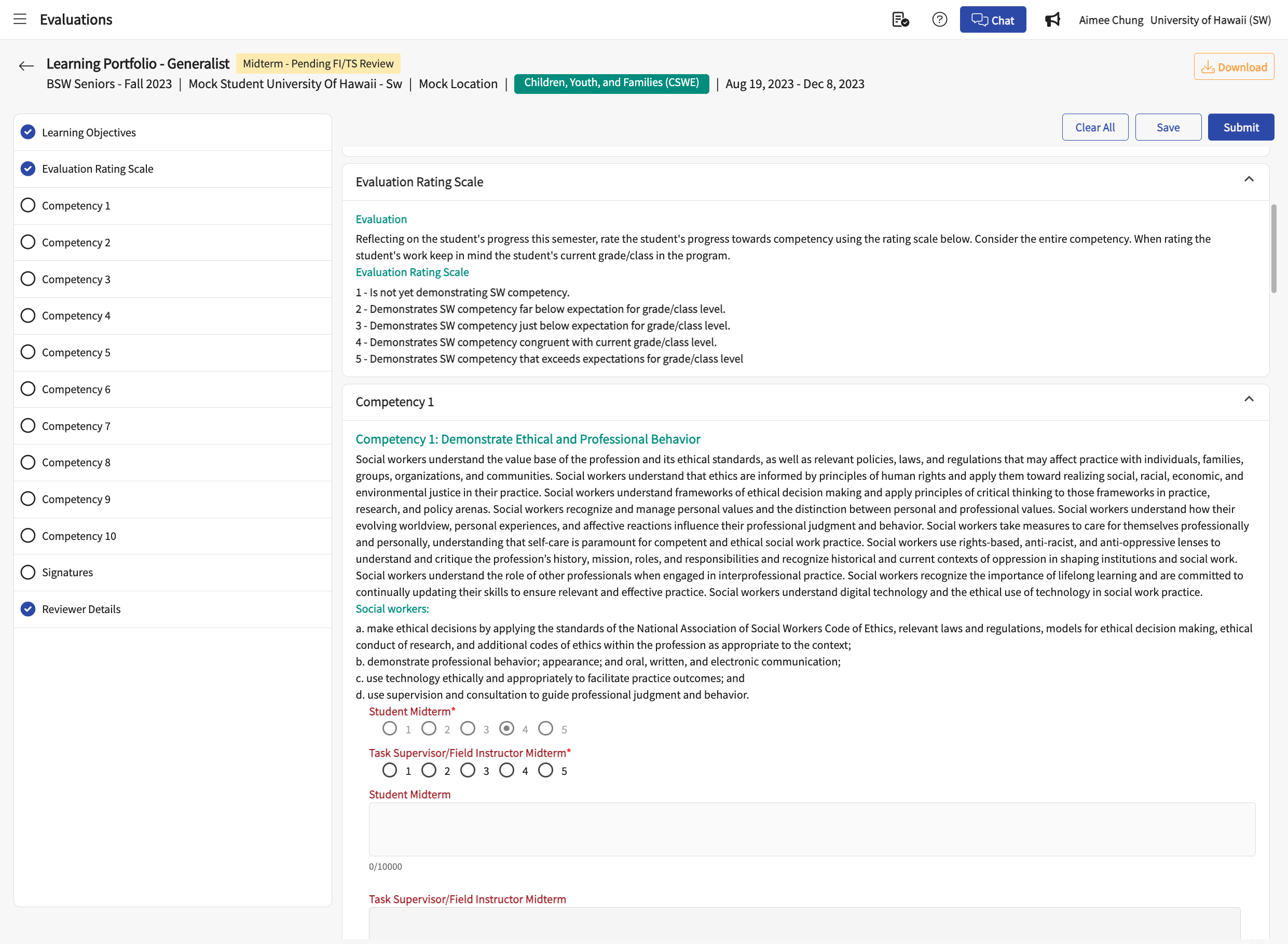Screen dimensions: 1288x944
Task: Click the Task Supervisor/Field Instructor Midterm comment box
Action: [x=804, y=923]
